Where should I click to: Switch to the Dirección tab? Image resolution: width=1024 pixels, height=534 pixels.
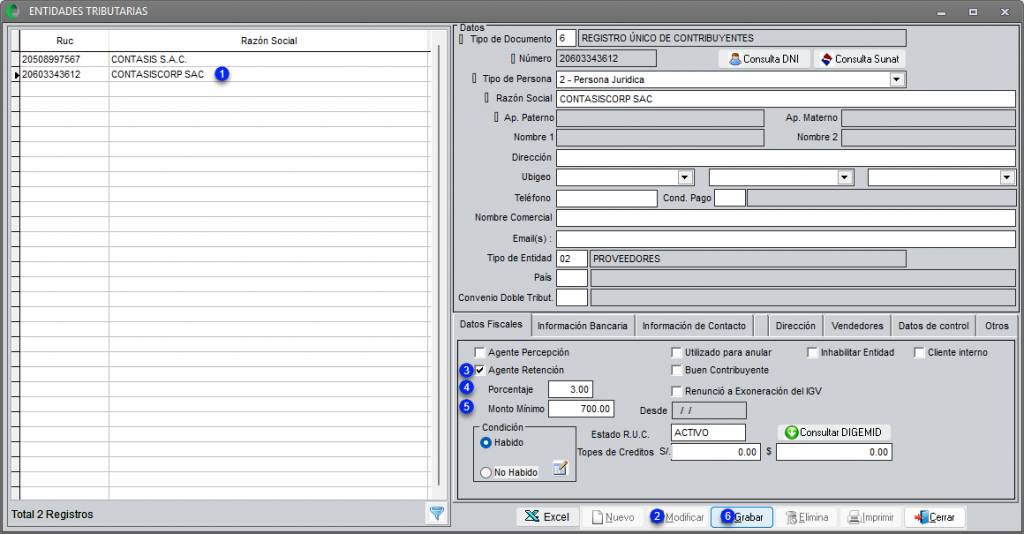(795, 326)
